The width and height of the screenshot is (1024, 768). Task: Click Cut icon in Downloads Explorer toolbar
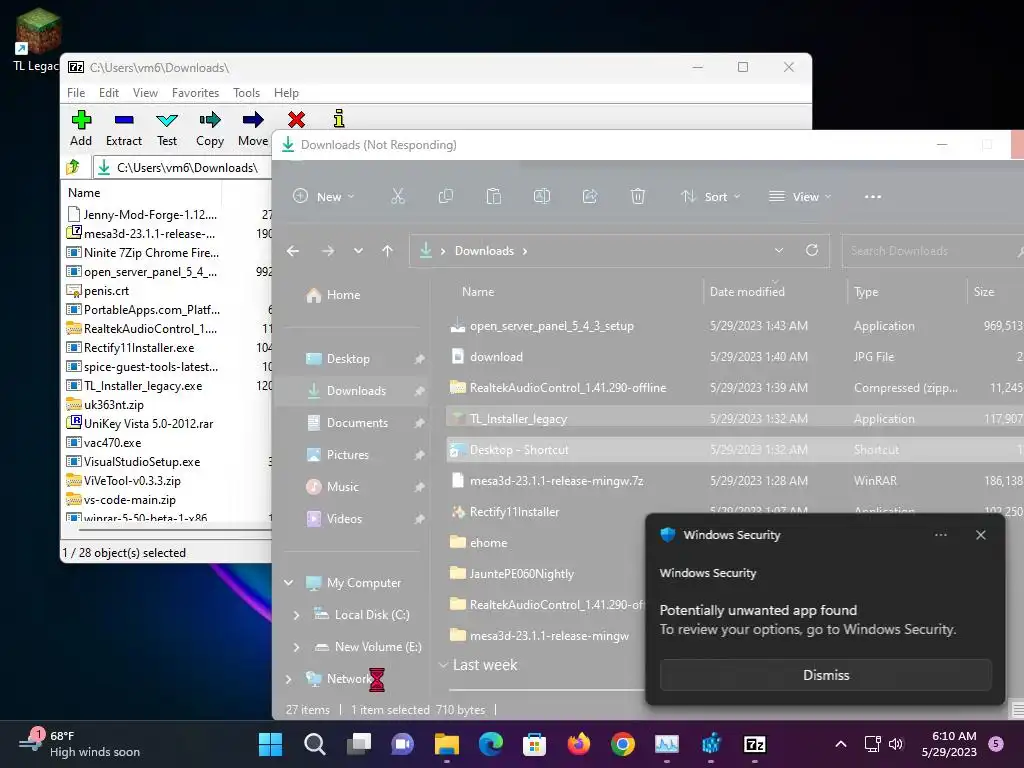[398, 197]
